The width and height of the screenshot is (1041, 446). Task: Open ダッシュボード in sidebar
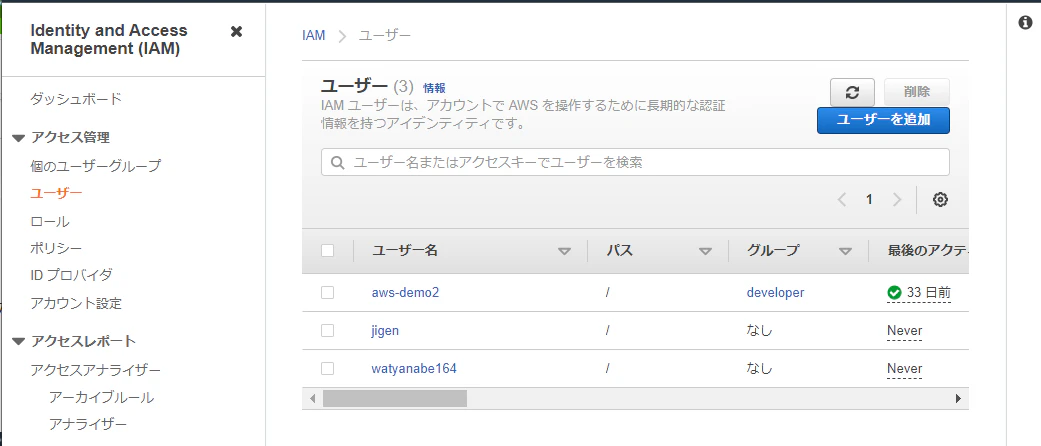point(76,99)
